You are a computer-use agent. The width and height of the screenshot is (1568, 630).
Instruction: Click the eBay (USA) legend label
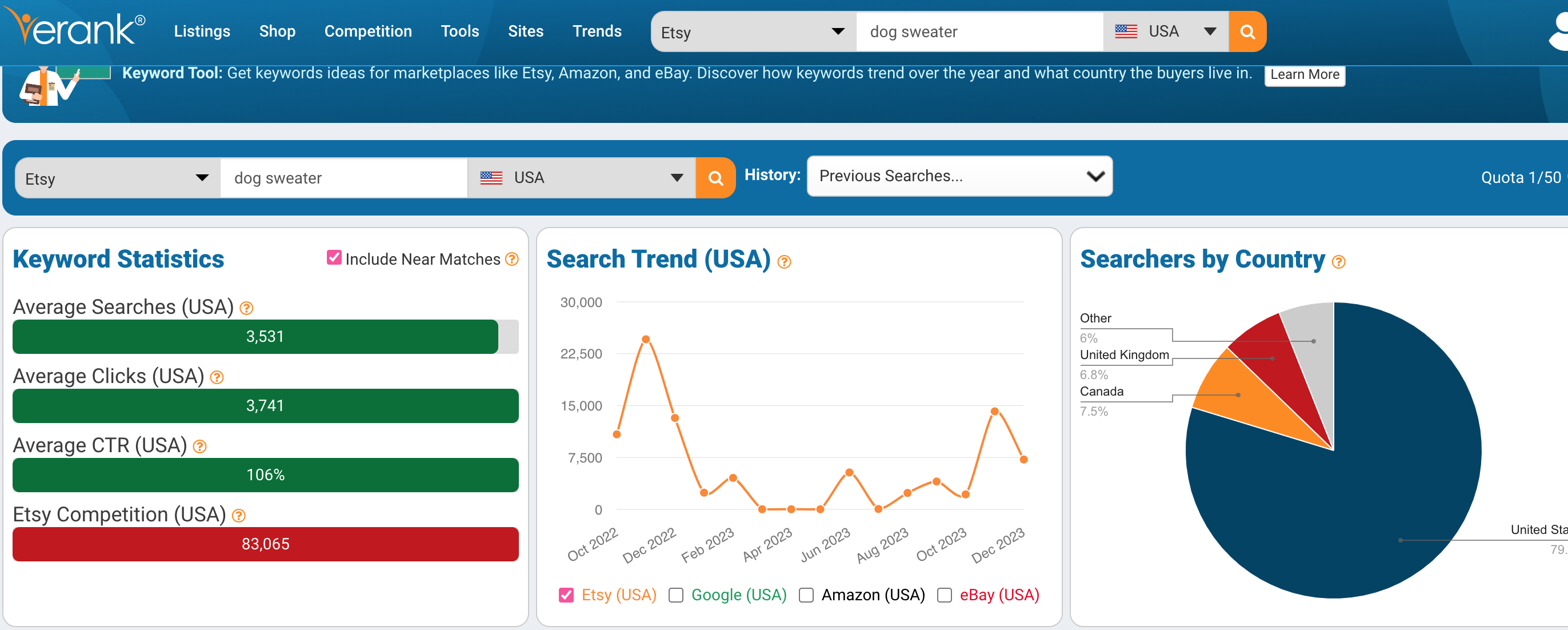[x=999, y=595]
